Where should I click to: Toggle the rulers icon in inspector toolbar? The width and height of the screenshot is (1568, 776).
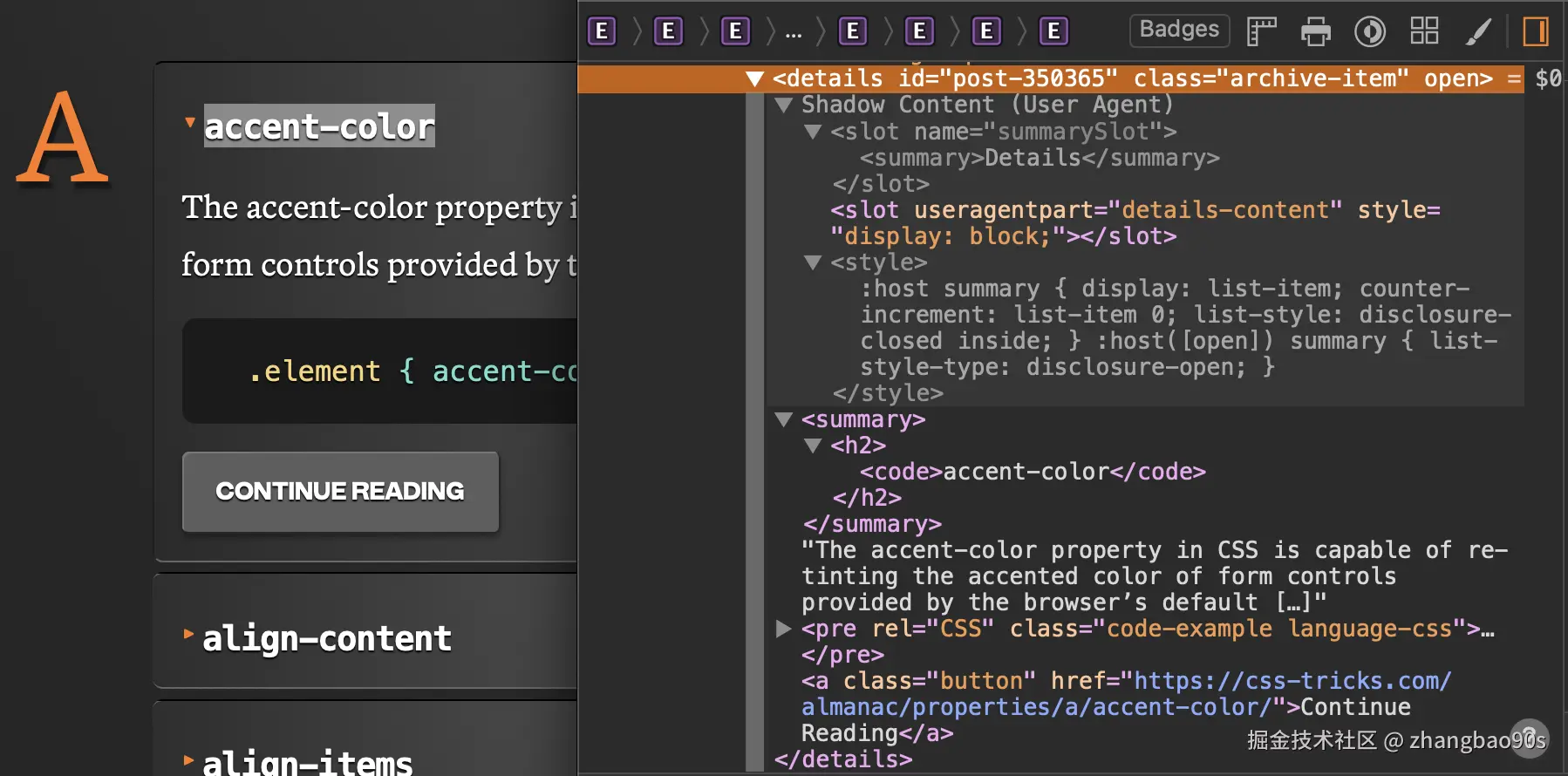click(1261, 31)
